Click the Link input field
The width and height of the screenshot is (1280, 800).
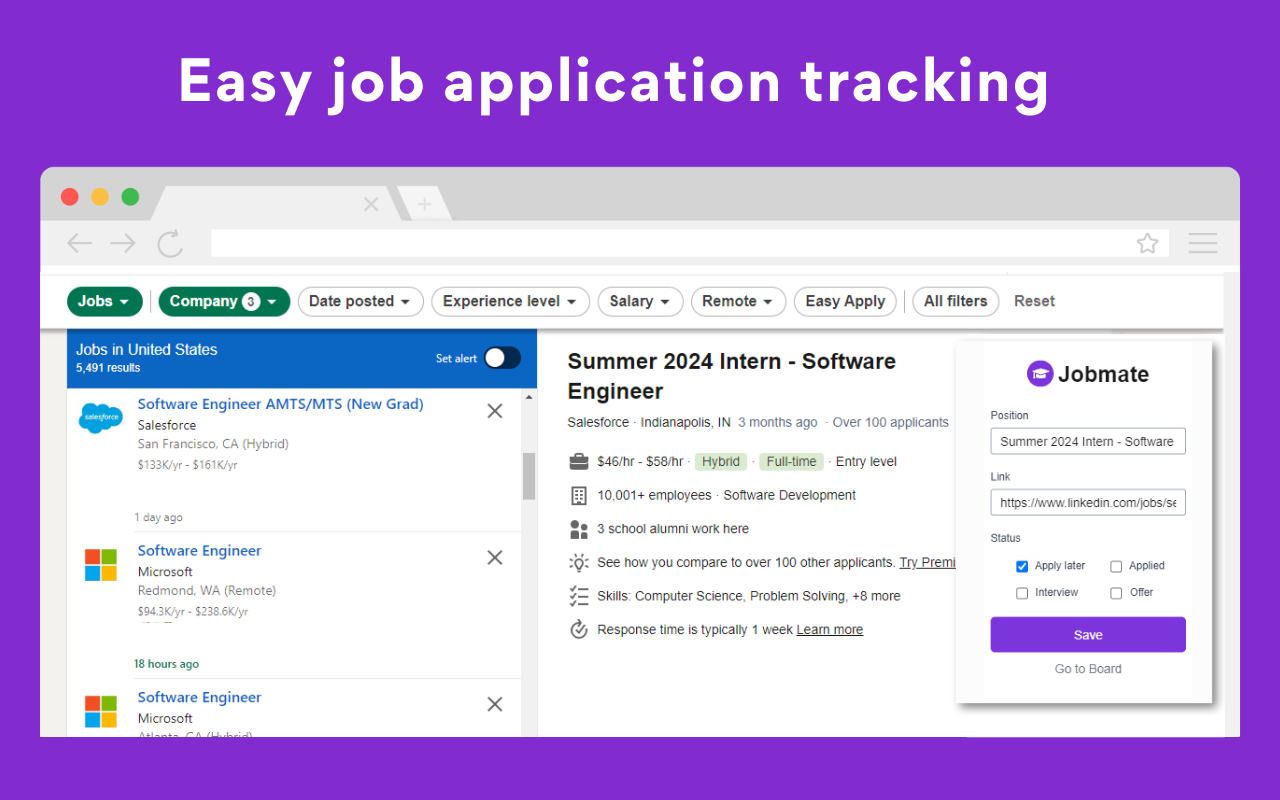[1088, 502]
